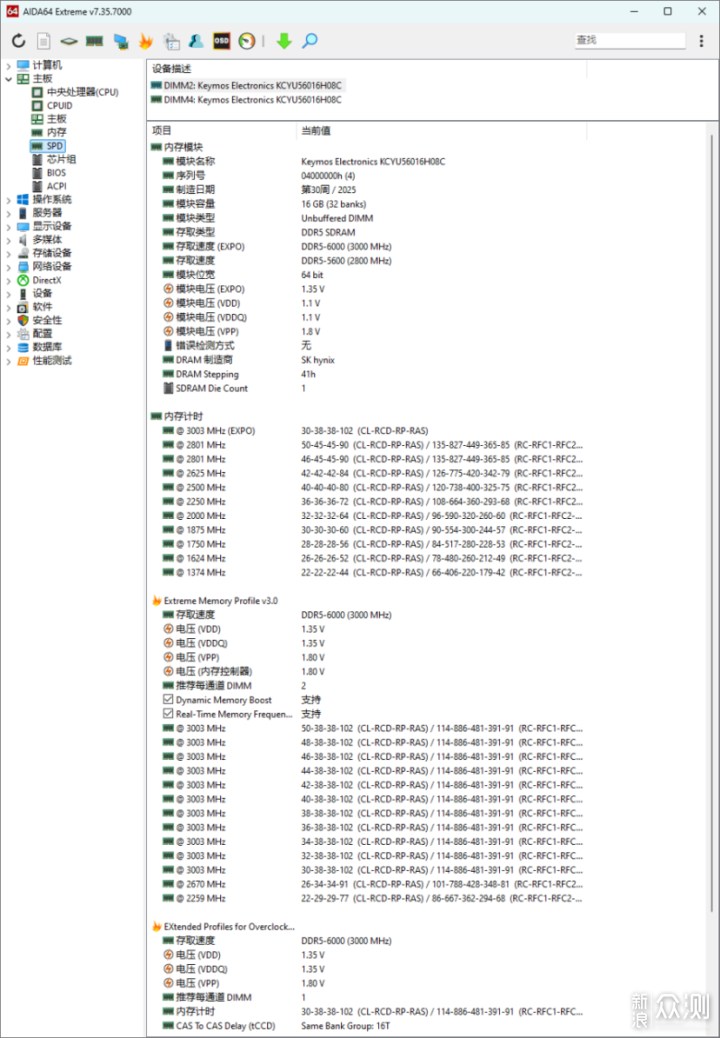
Task: Select the DIMM2 Keymos Electronics device row
Action: [x=247, y=85]
